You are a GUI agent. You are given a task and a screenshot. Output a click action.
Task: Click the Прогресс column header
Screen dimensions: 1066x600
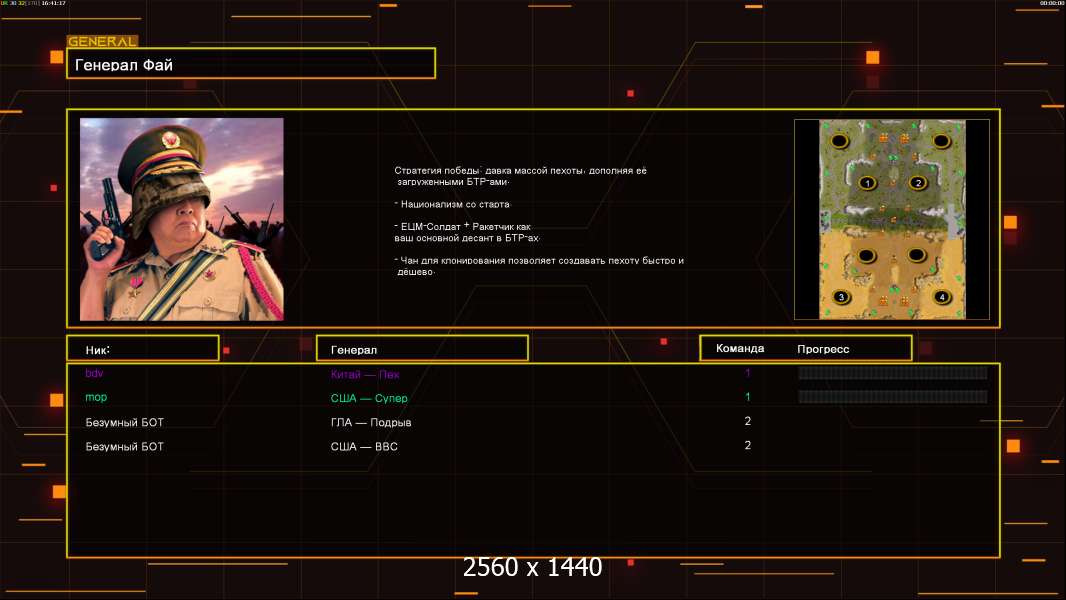(823, 349)
